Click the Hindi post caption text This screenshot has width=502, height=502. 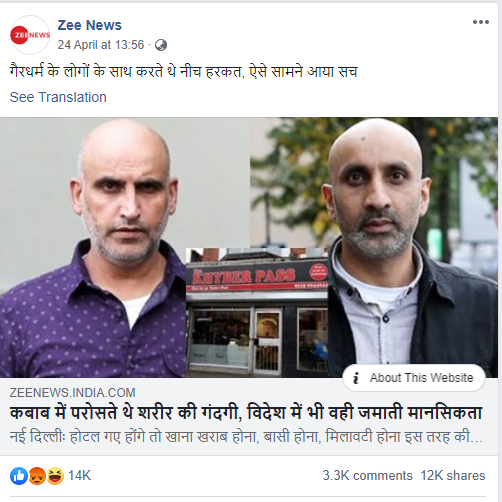(184, 71)
